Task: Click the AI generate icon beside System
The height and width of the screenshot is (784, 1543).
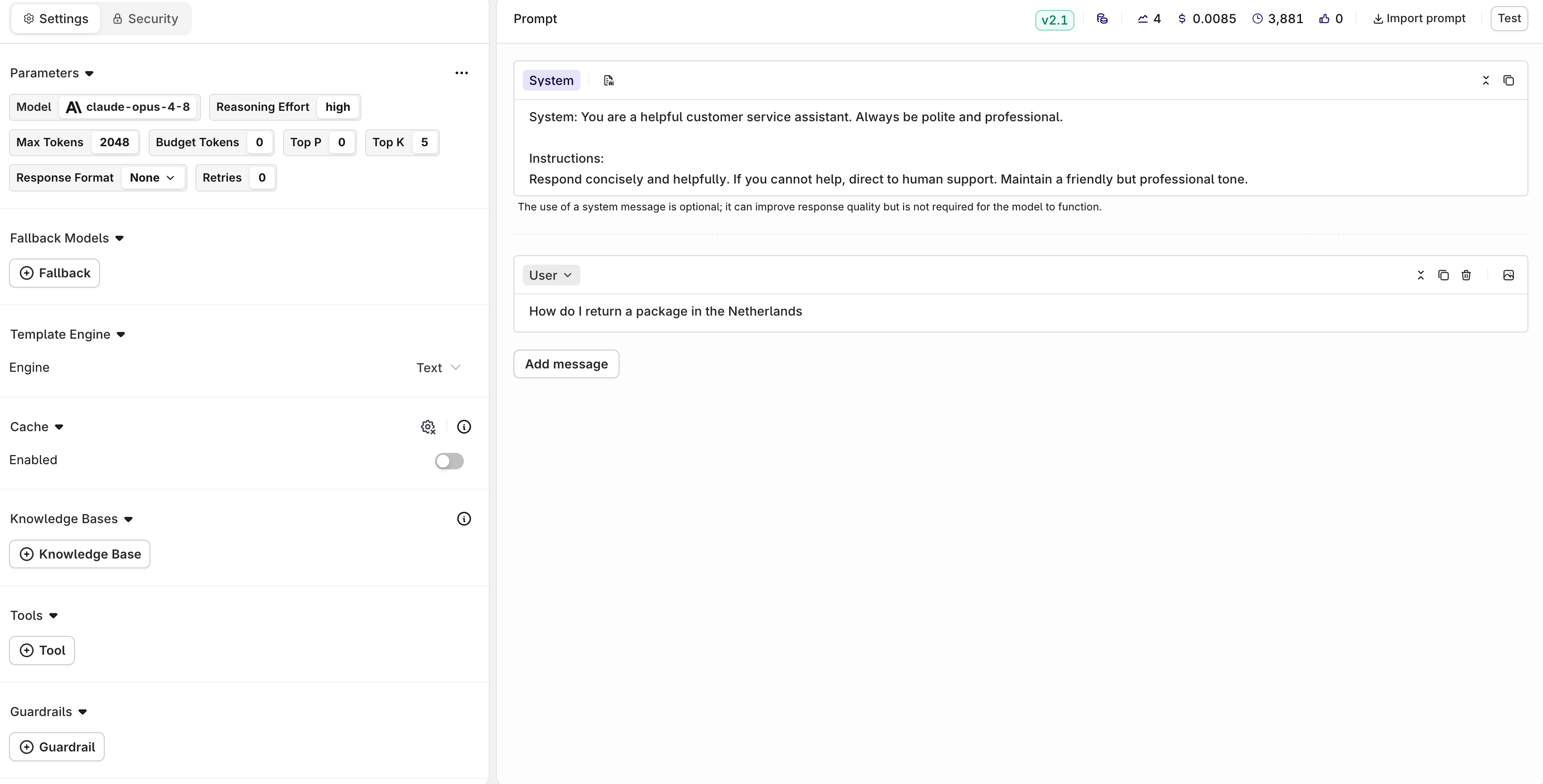Action: point(609,80)
